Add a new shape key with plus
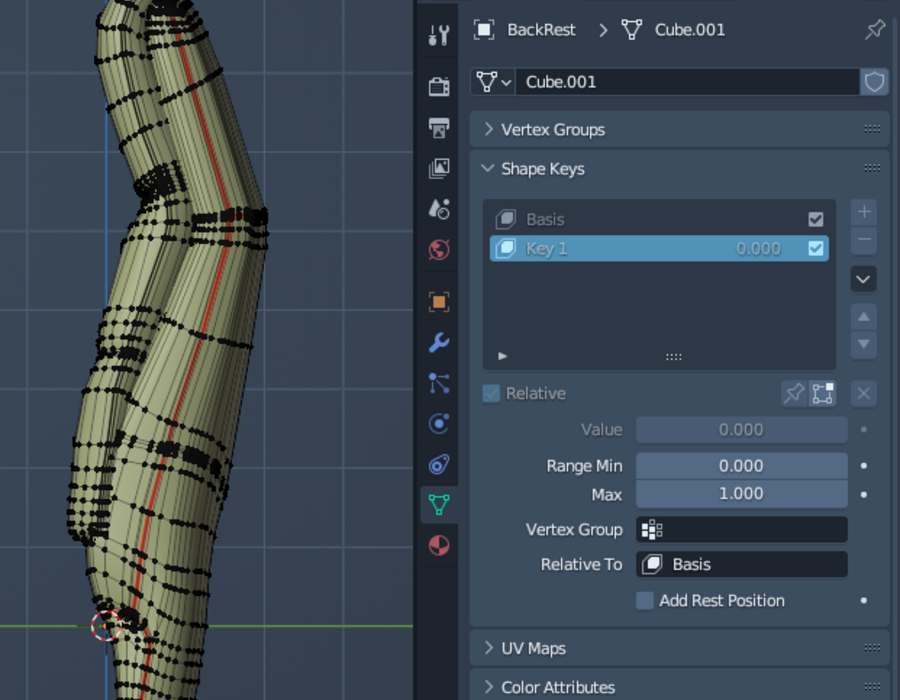This screenshot has height=700, width=900. click(864, 212)
